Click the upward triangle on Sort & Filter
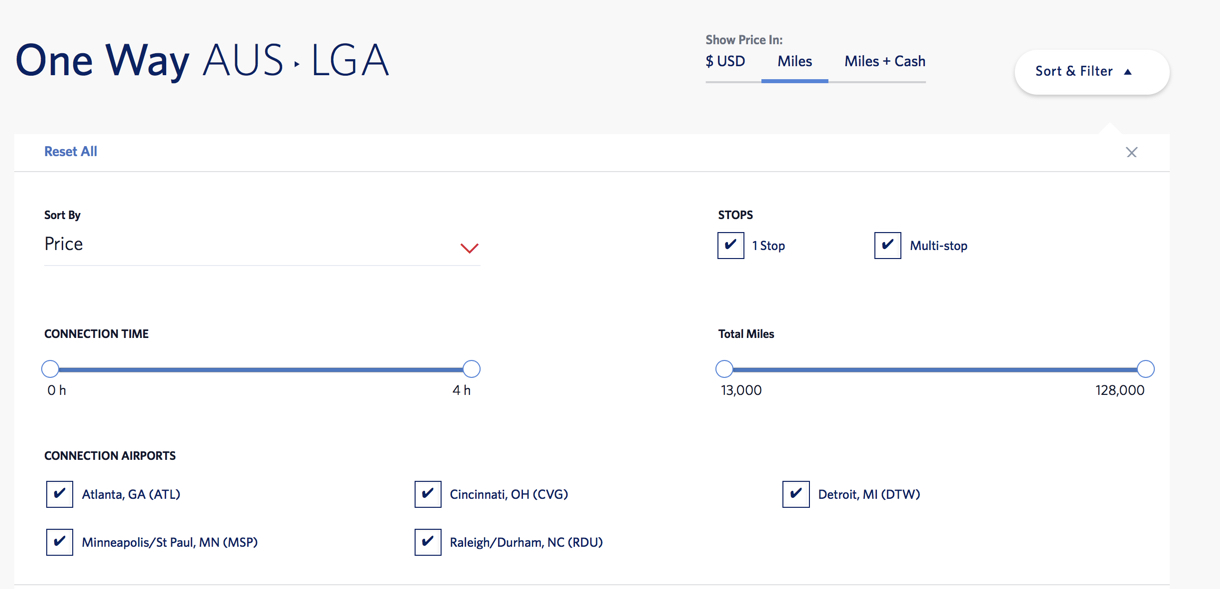 (1128, 71)
